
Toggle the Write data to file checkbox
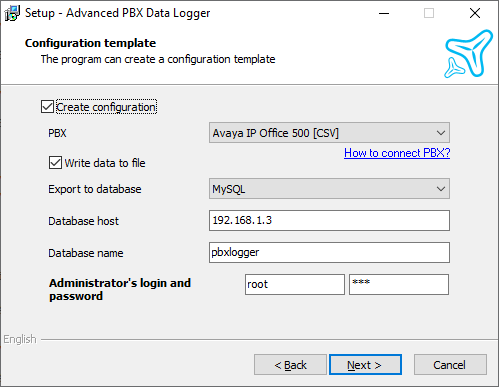(x=55, y=163)
